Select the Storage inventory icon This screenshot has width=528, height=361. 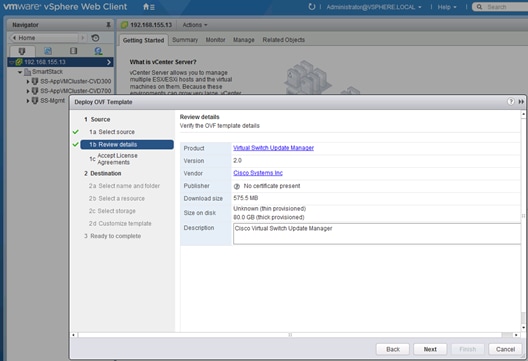tap(73, 51)
